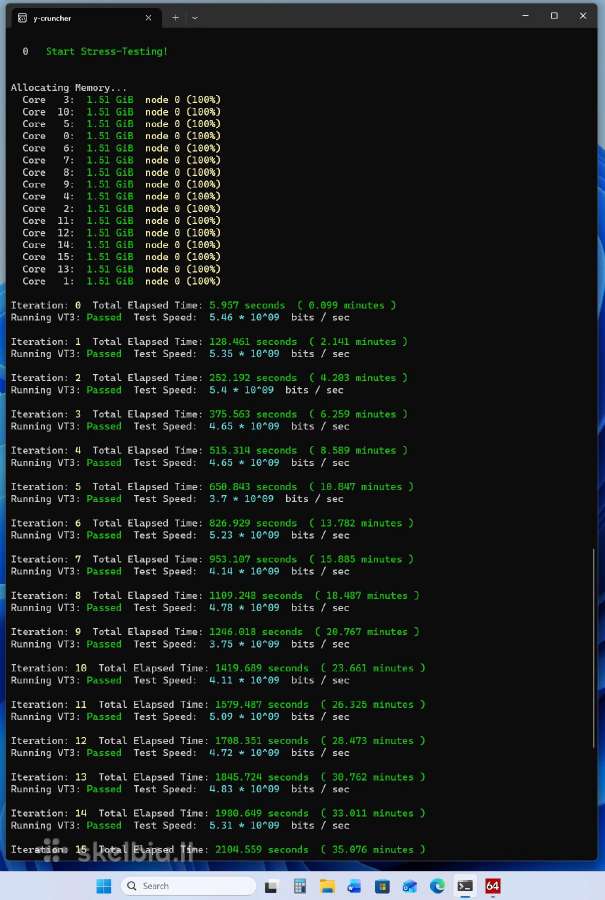Click '1109.248 seconds' elapsed time
This screenshot has width=605, height=900.
pos(256,595)
